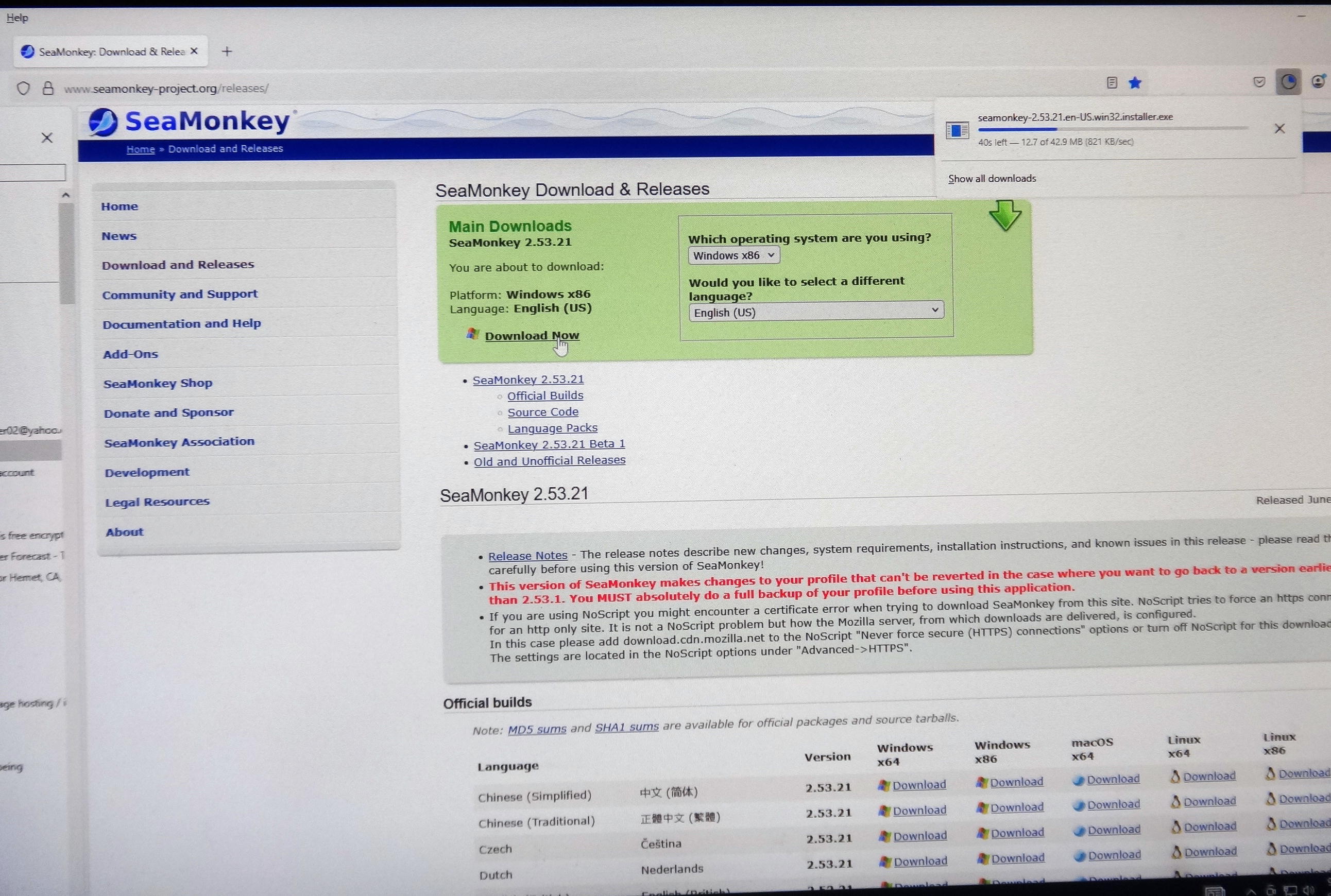1331x896 pixels.
Task: Open the SeaMonkey 2.53.21 list link
Action: (x=528, y=380)
